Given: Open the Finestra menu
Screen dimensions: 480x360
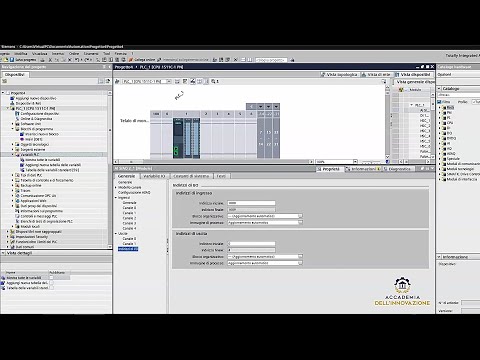Looking at the screenshot, I should click(x=121, y=53).
